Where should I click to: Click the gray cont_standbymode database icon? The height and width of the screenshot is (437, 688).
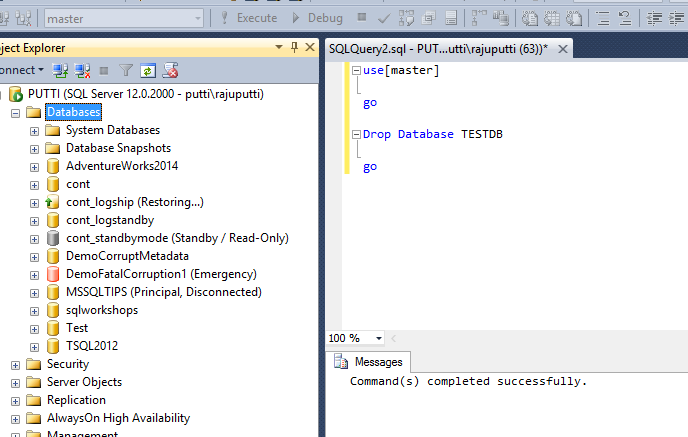(x=53, y=238)
